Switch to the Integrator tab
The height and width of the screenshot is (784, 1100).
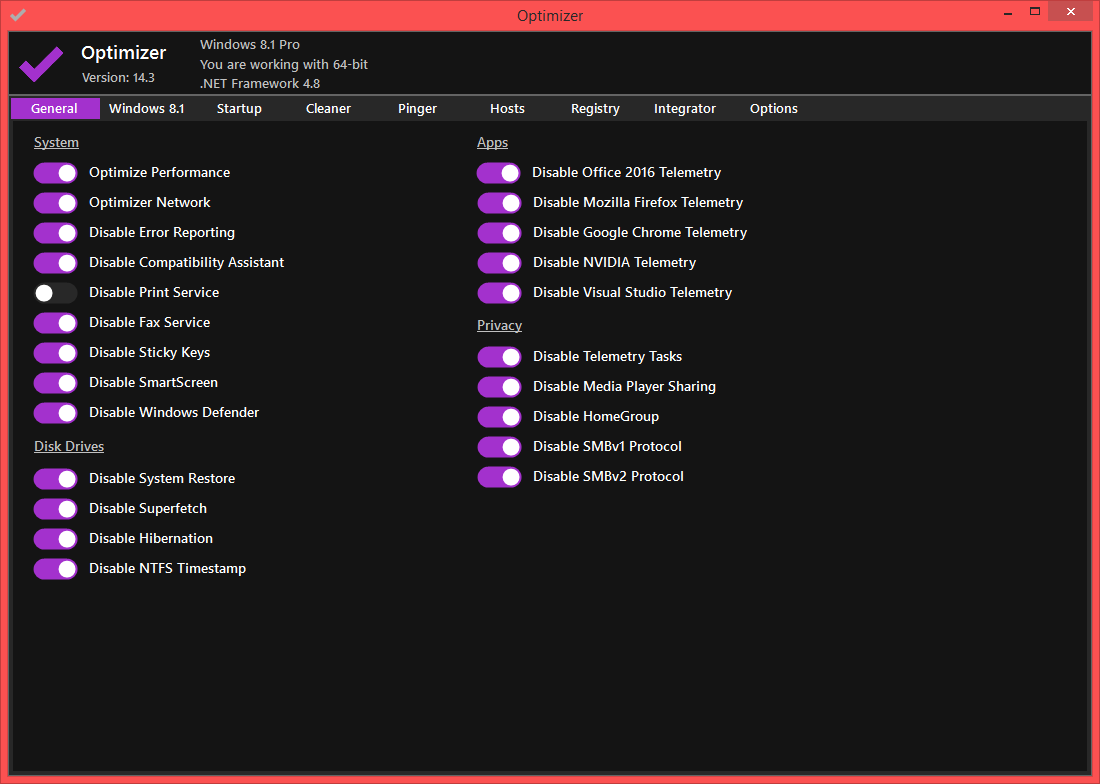click(685, 109)
